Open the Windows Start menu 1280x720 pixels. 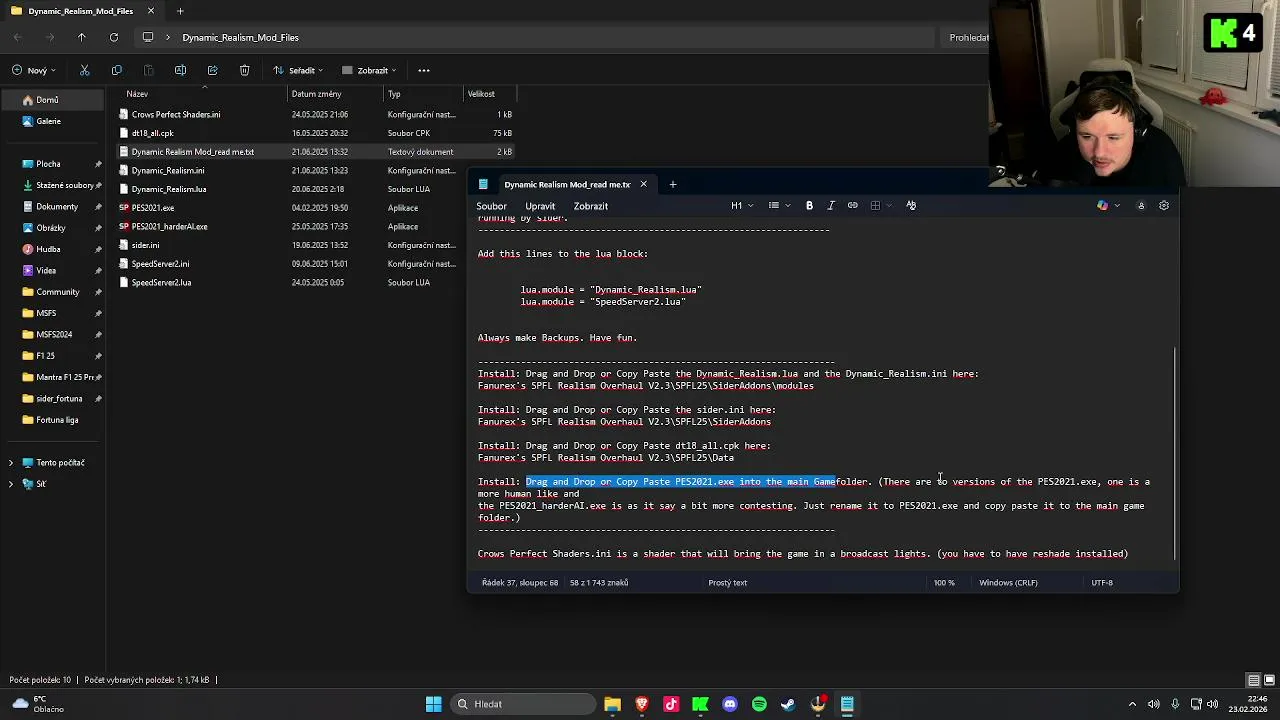coord(434,704)
